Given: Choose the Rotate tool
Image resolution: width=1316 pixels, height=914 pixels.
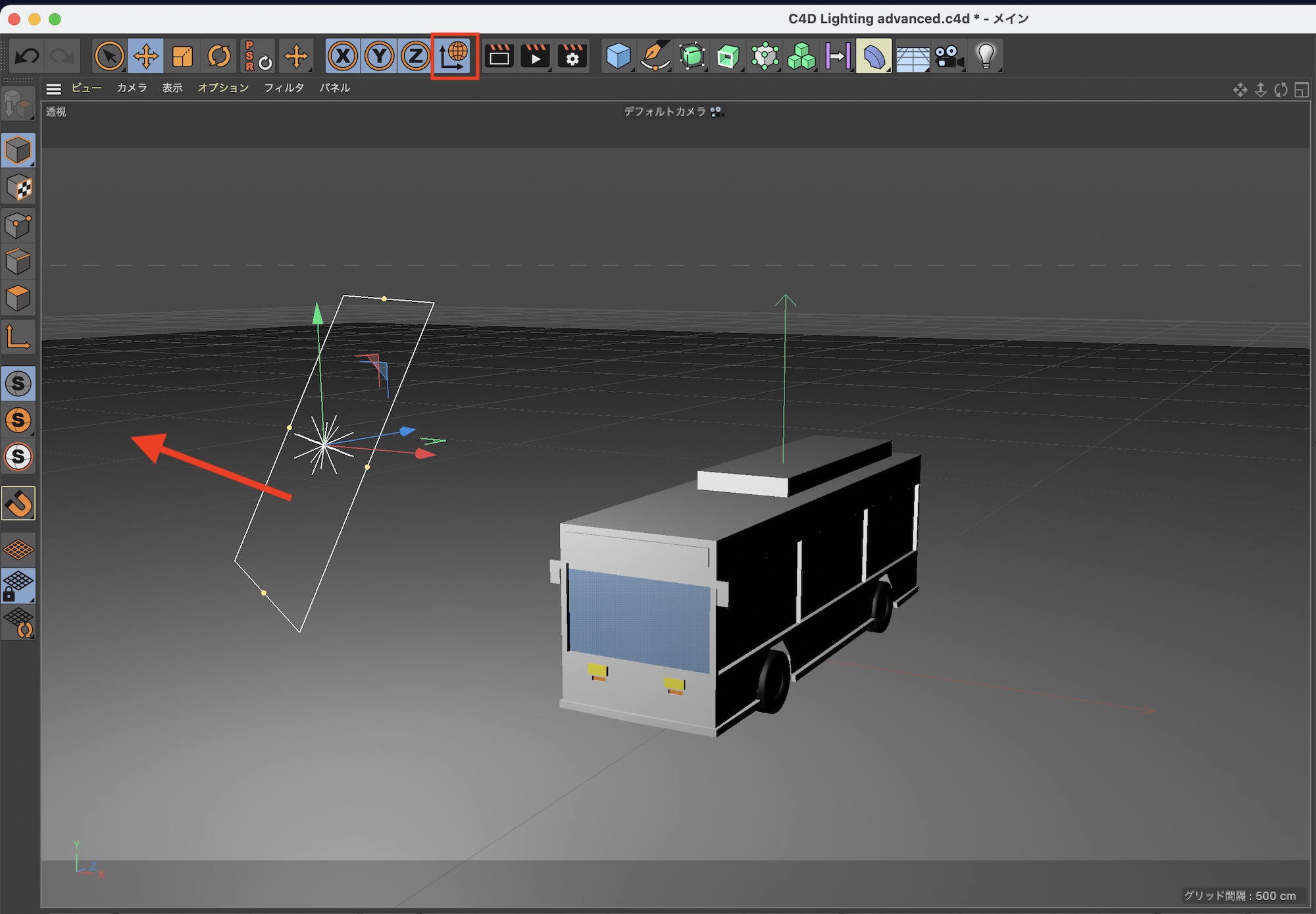Looking at the screenshot, I should point(219,57).
